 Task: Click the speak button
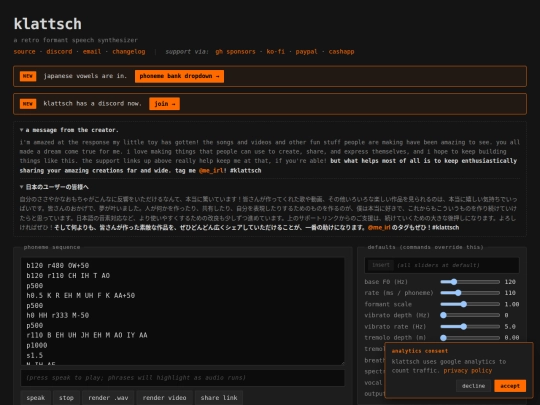click(35, 398)
